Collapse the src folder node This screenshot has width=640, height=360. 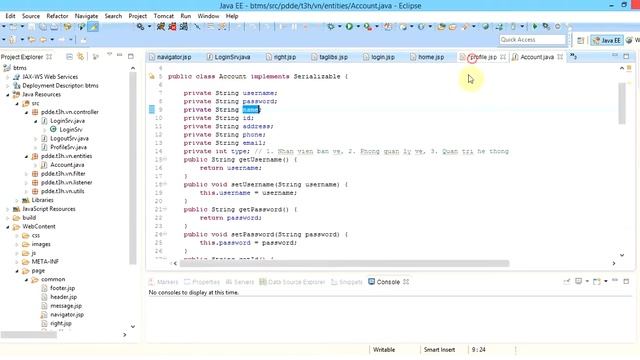tap(17, 104)
